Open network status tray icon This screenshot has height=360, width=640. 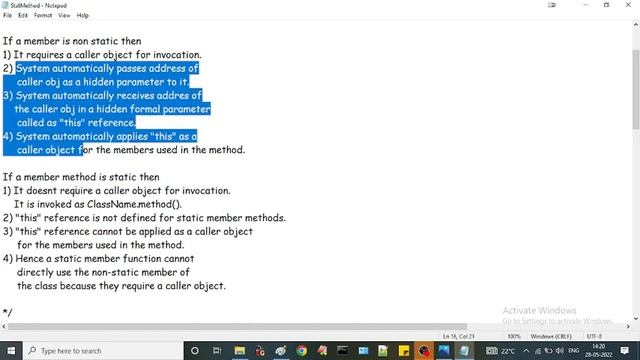[538, 351]
